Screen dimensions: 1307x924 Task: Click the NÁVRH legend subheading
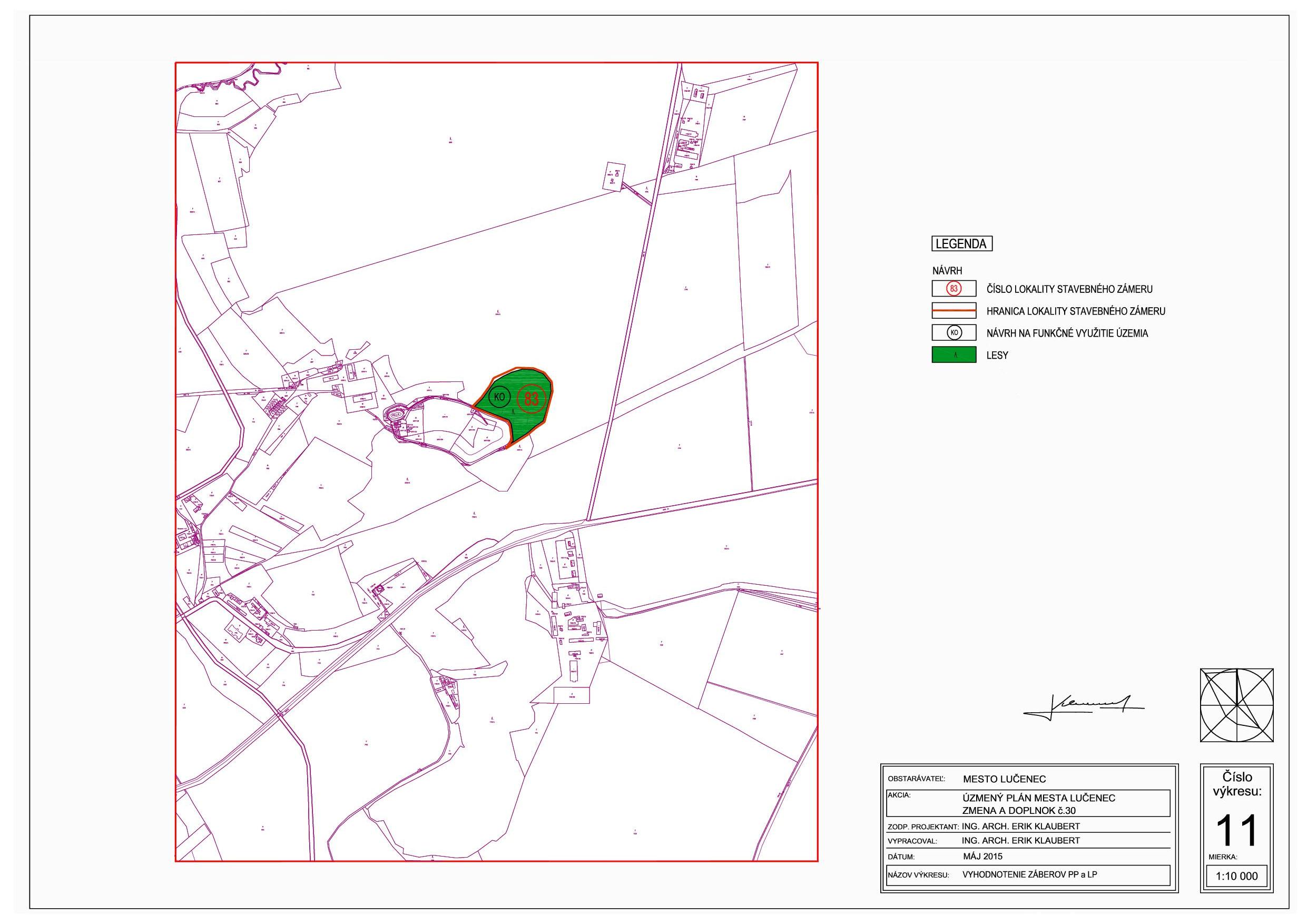[x=947, y=271]
